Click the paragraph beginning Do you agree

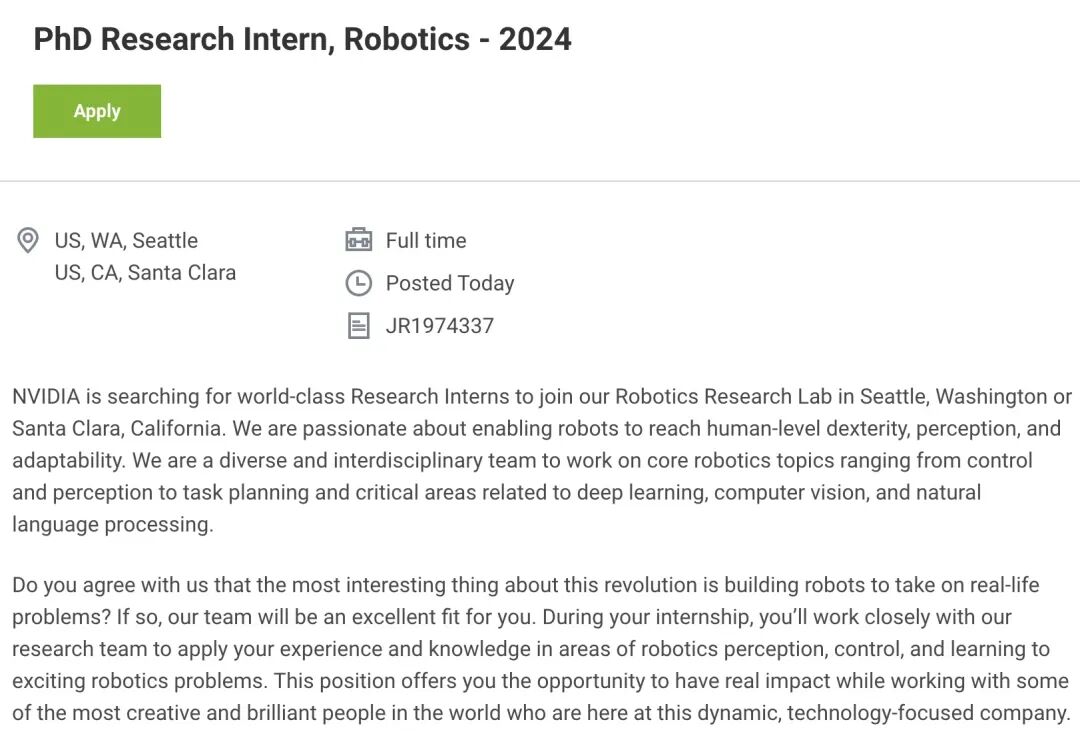tap(540, 649)
